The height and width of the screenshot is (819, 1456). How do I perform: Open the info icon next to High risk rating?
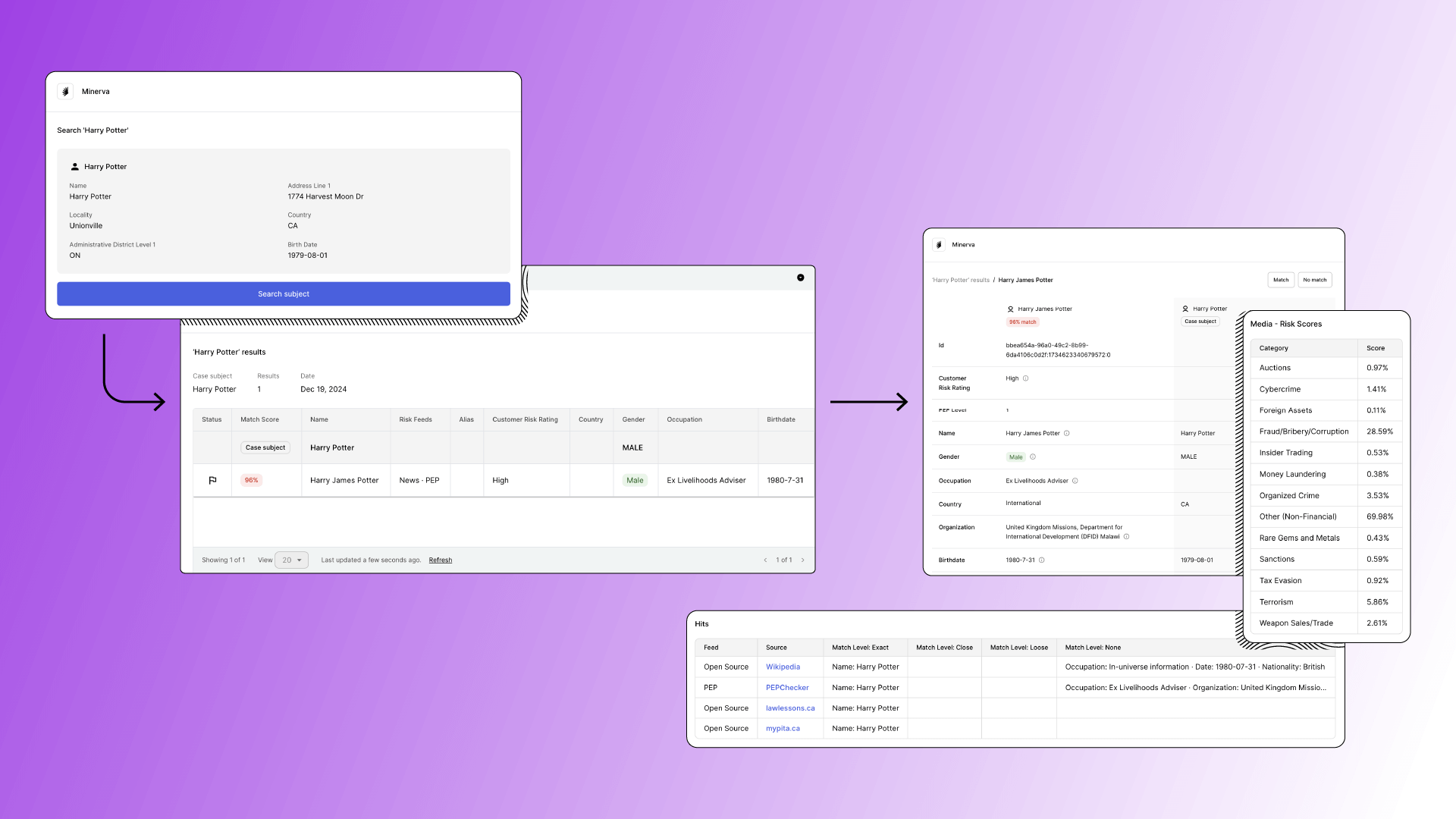coord(1025,378)
